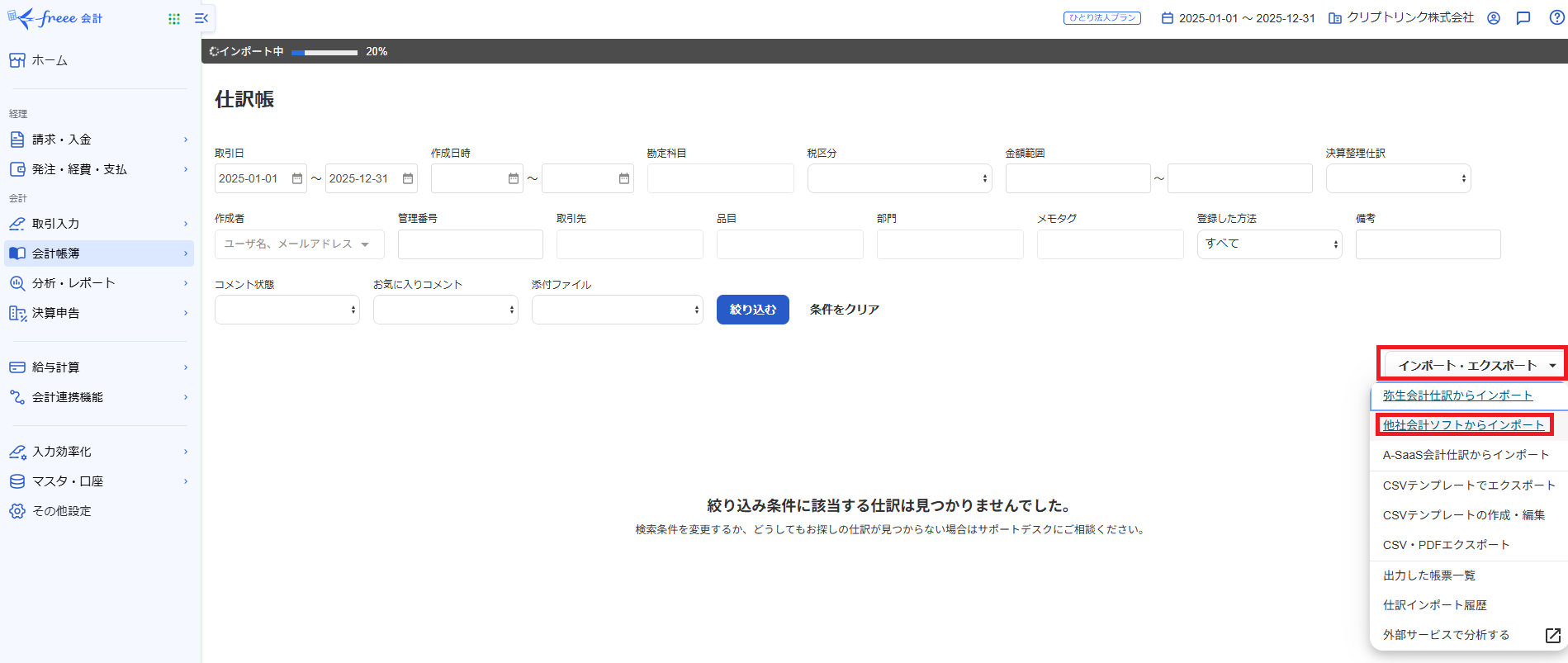Click the 会計連携機能 icon

[x=17, y=397]
